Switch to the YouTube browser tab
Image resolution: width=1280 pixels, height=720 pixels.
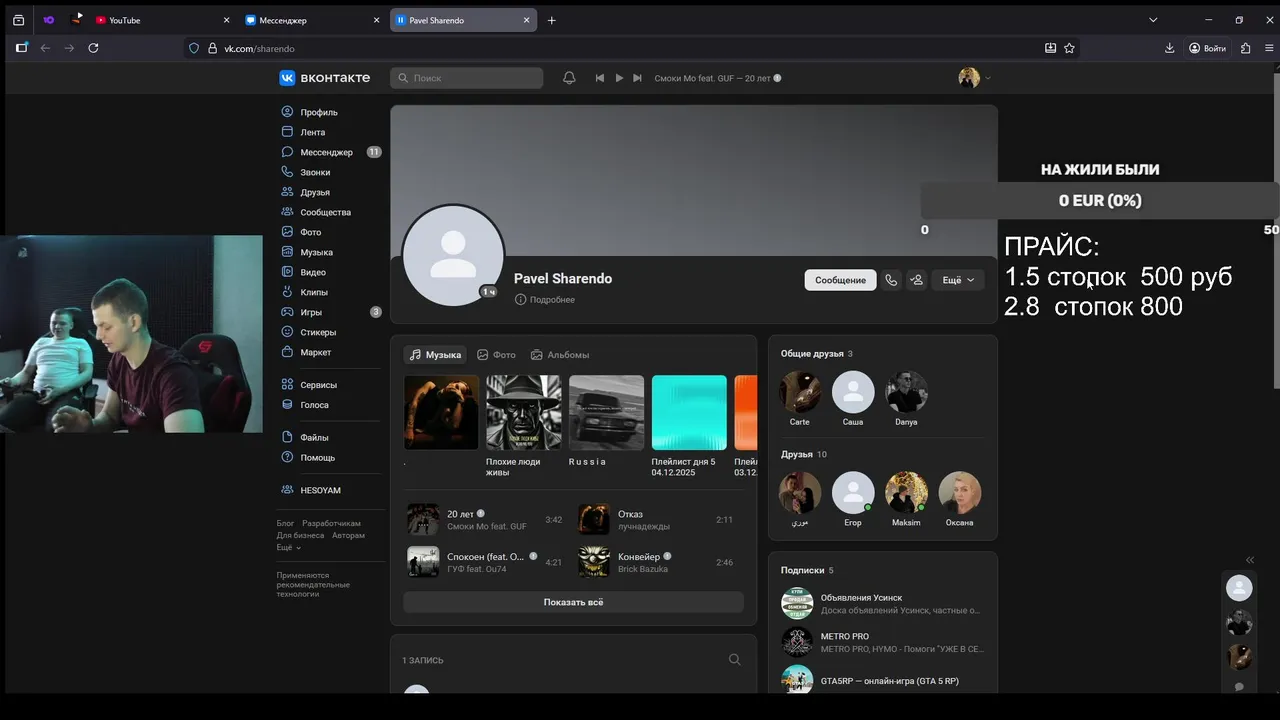pos(162,20)
